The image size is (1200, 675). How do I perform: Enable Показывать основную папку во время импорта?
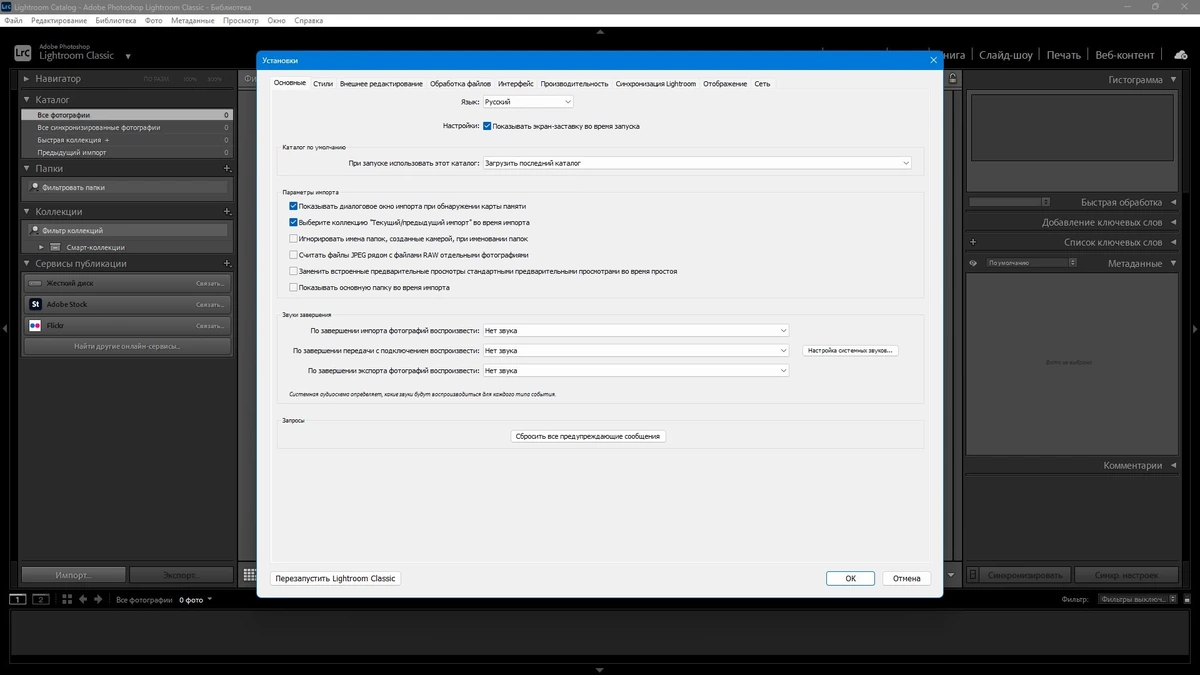(x=293, y=287)
